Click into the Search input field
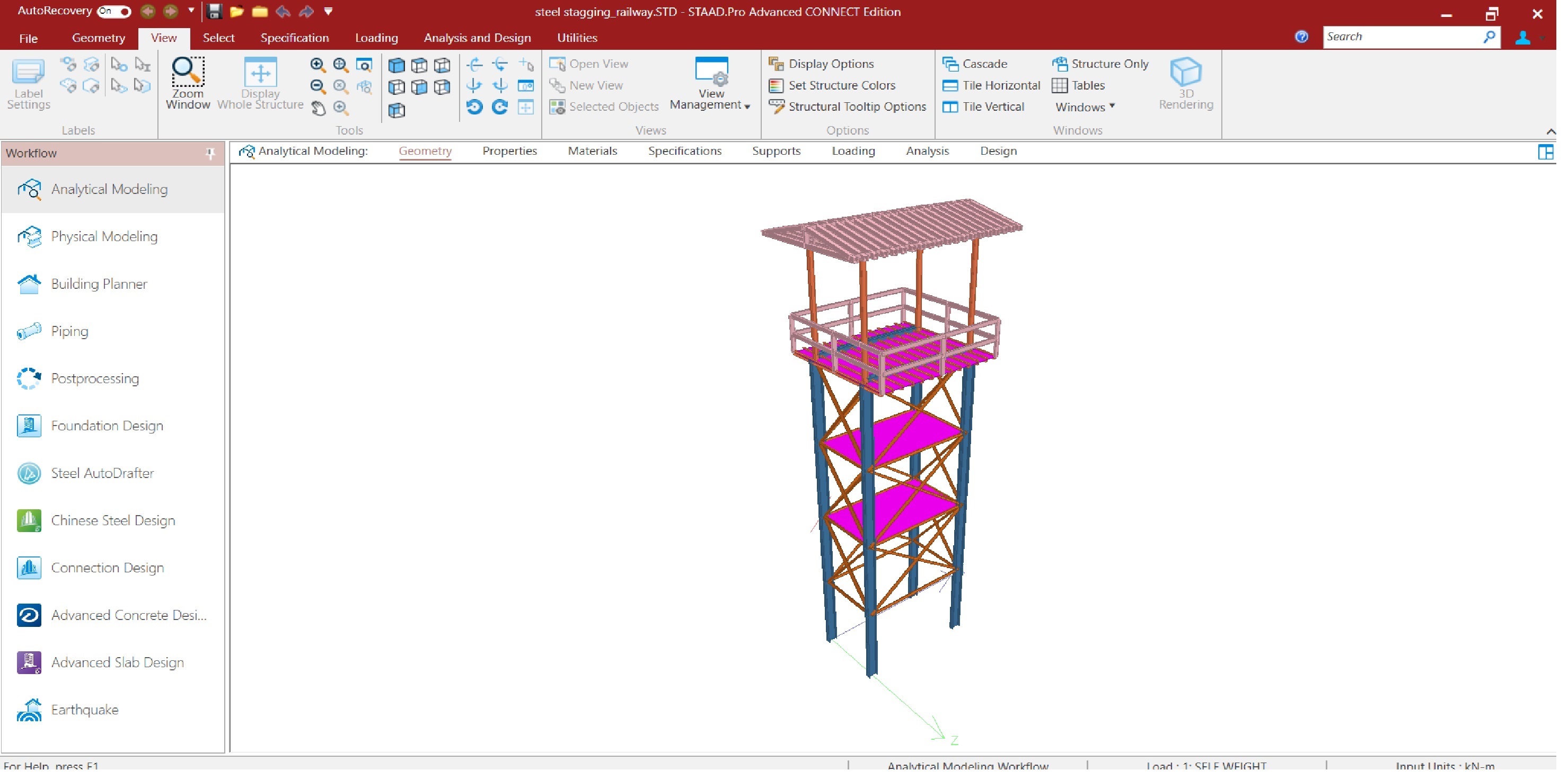 (x=1400, y=37)
